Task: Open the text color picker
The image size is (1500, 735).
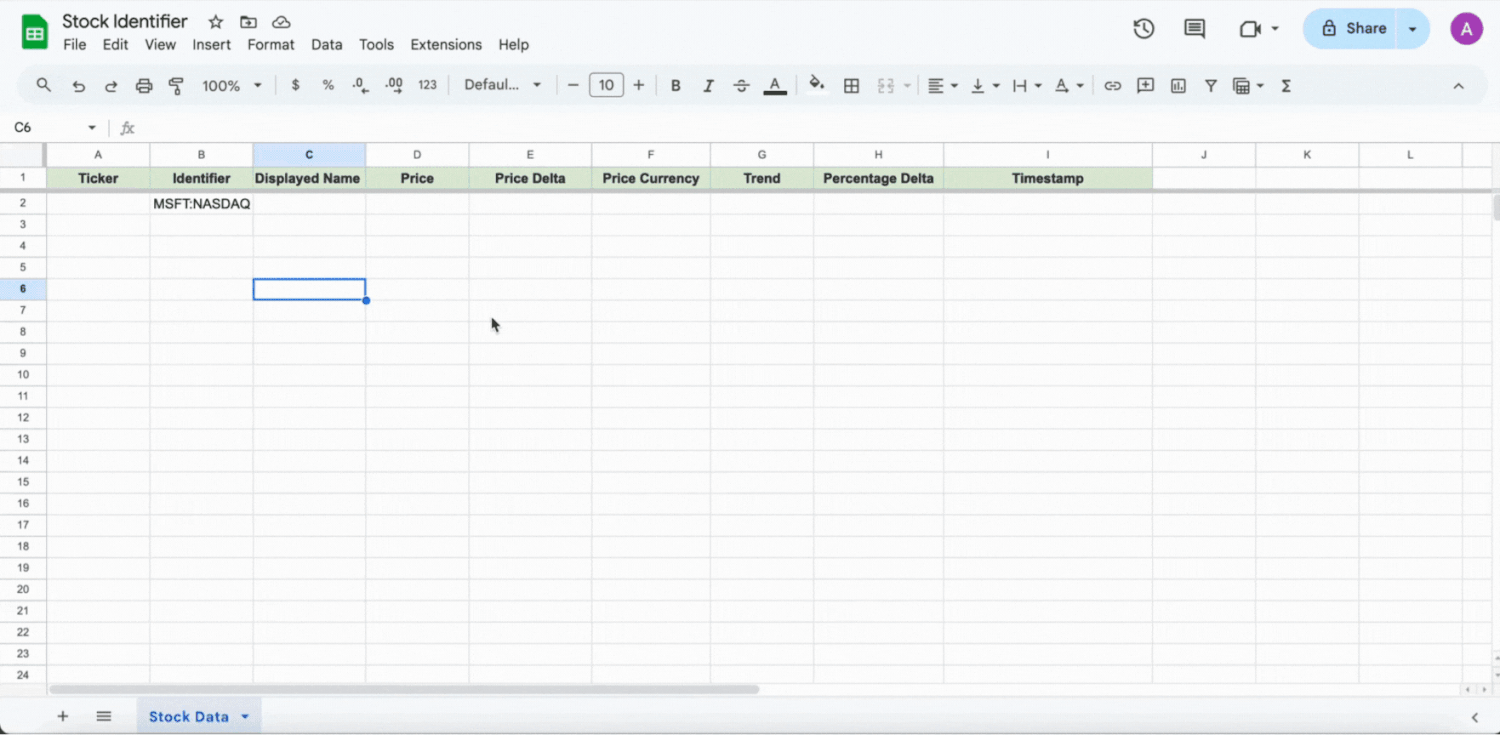Action: tap(774, 86)
